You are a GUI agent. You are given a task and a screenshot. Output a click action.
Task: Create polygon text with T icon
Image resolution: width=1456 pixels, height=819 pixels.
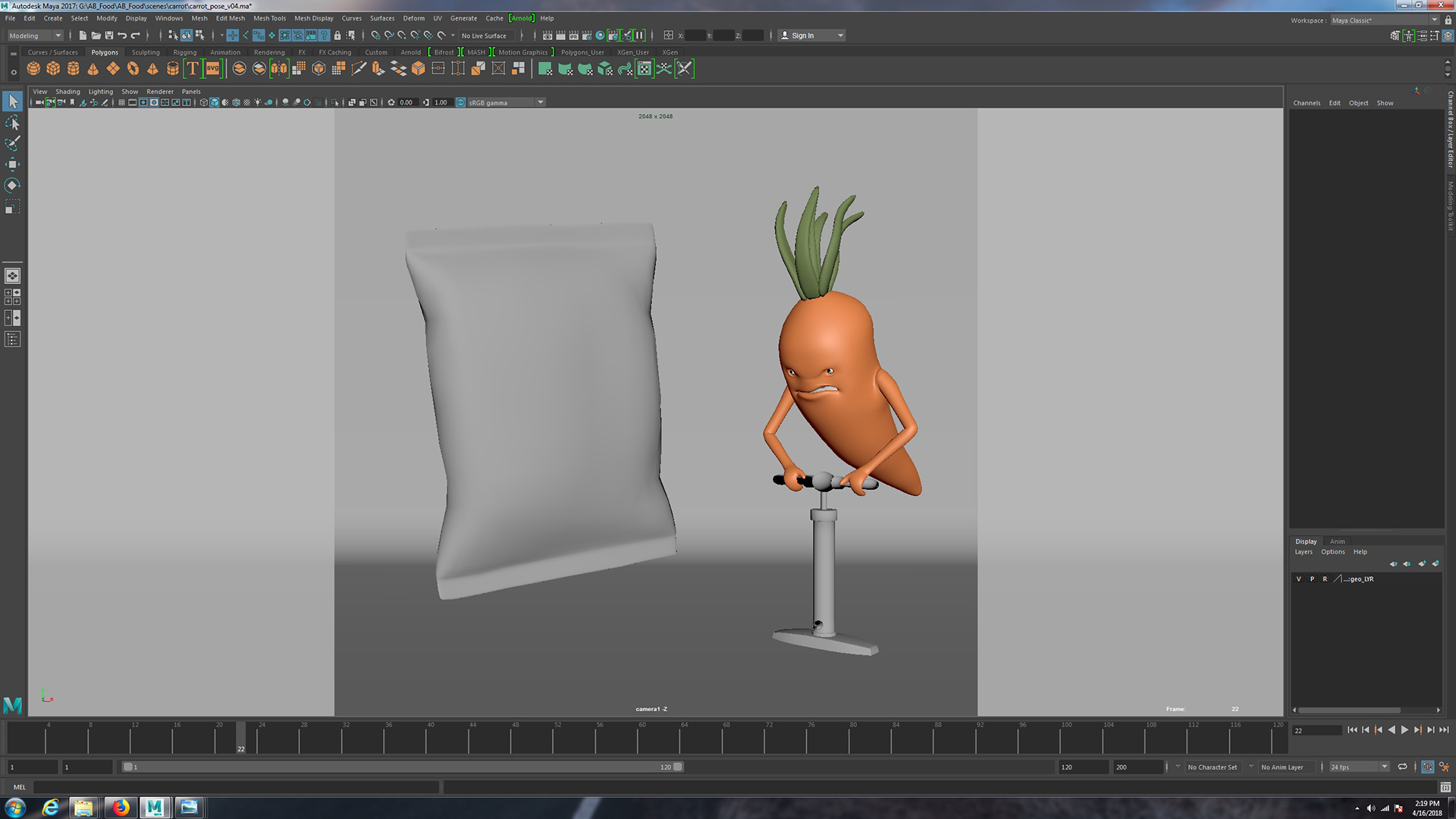tap(193, 69)
